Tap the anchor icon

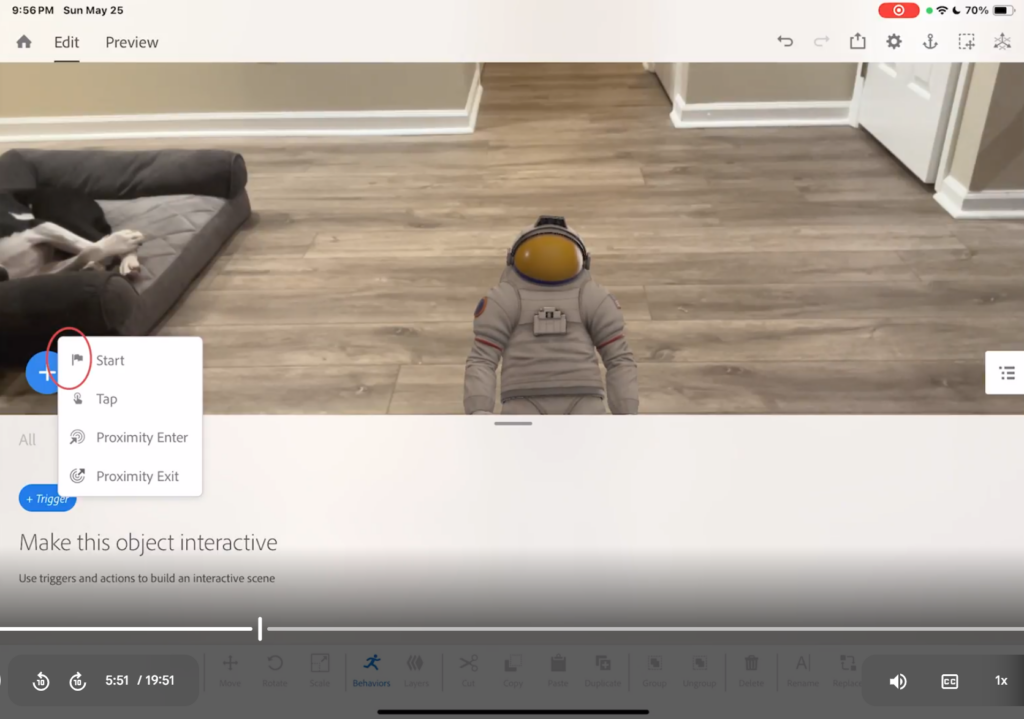tap(930, 42)
